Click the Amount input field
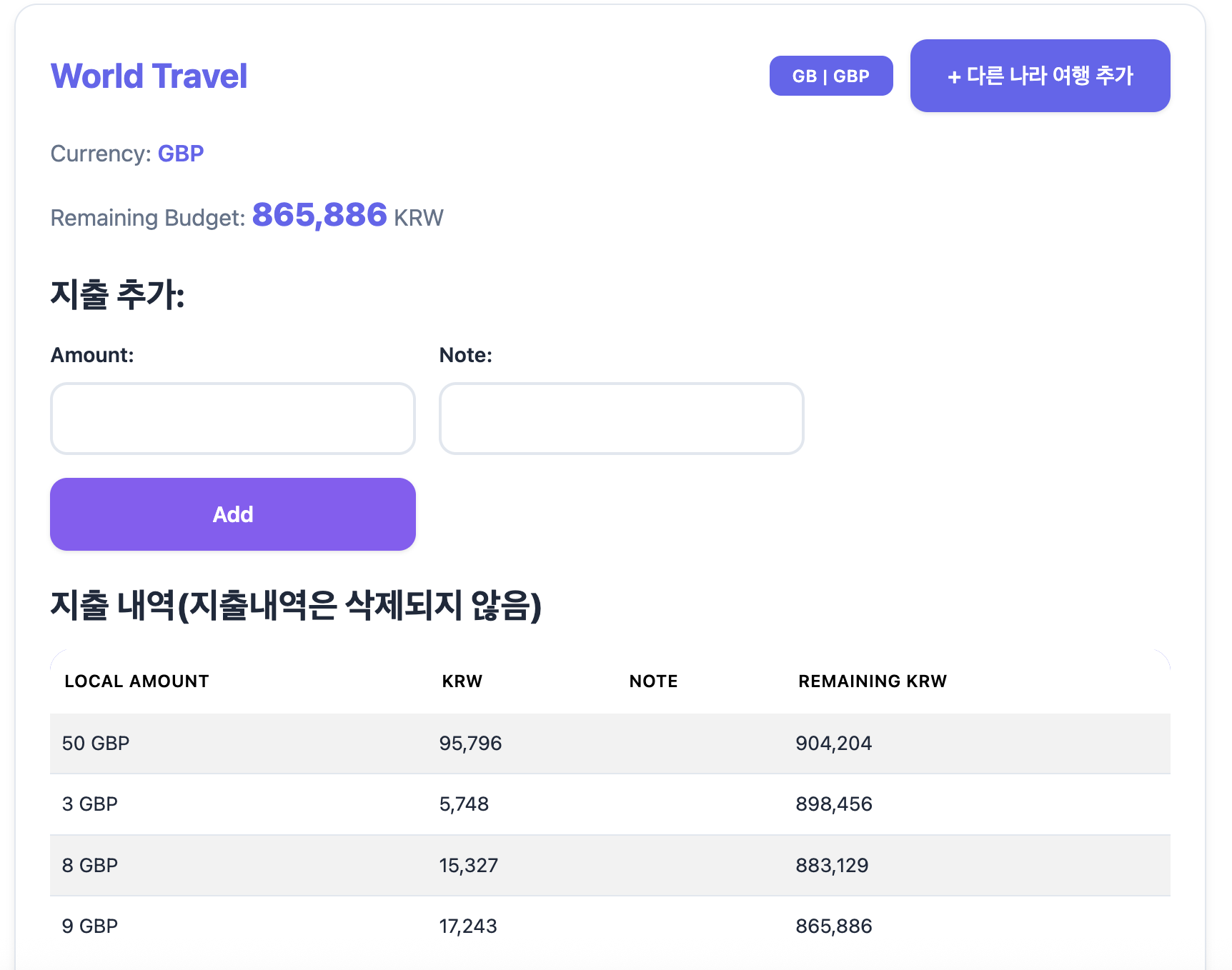This screenshot has height=970, width=1232. [233, 419]
